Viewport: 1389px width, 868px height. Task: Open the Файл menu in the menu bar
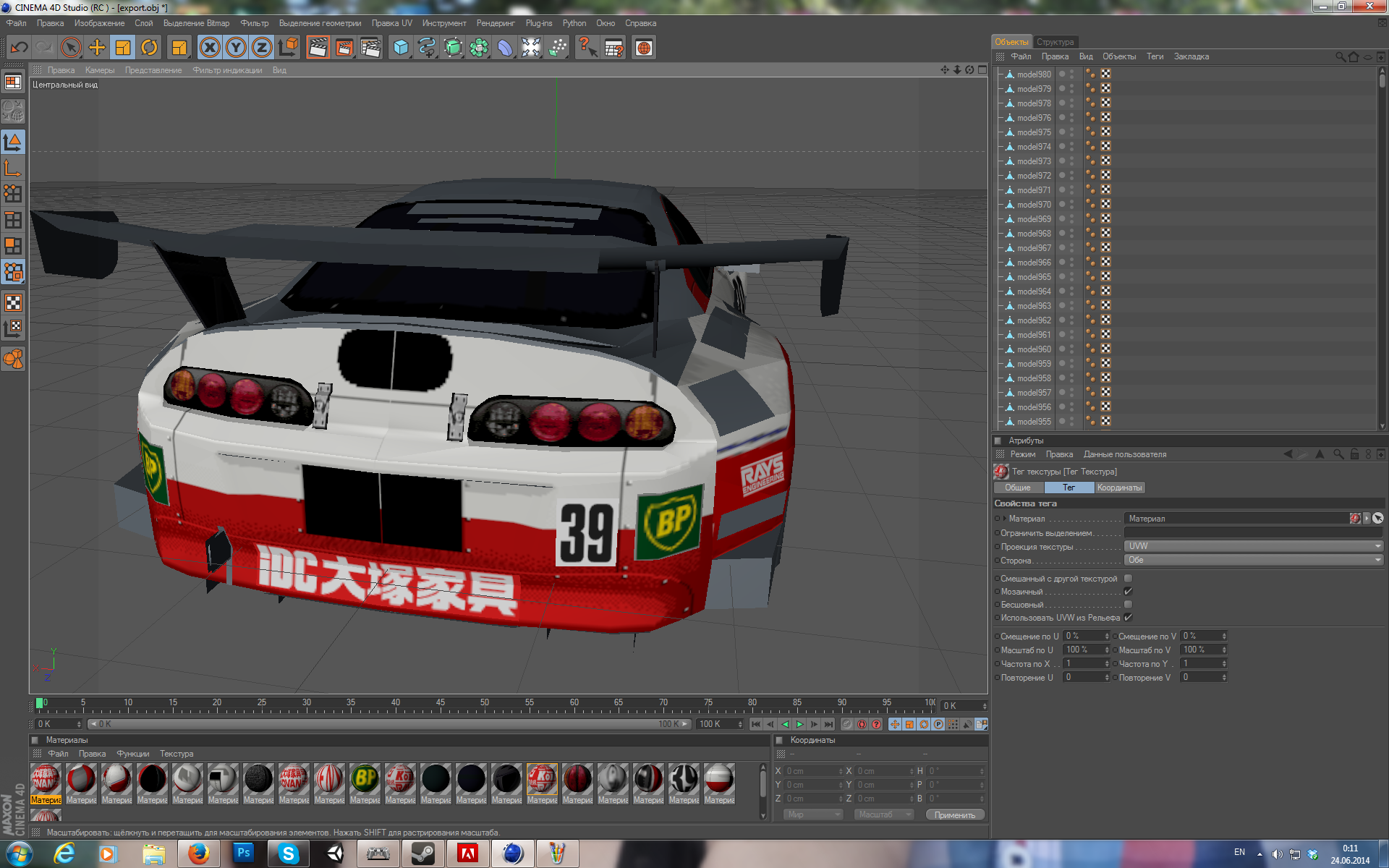tap(16, 23)
